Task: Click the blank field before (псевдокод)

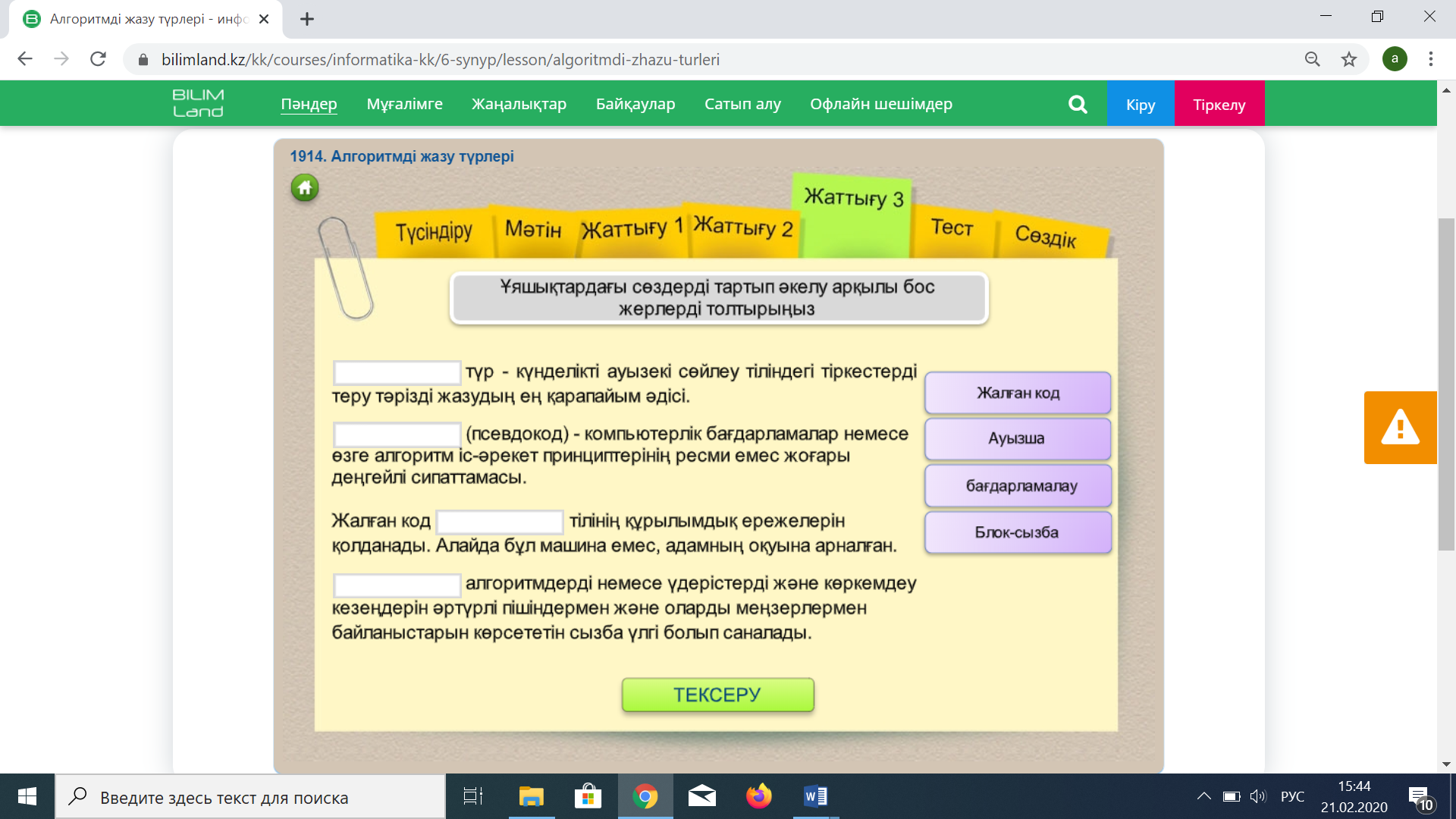Action: [x=397, y=435]
